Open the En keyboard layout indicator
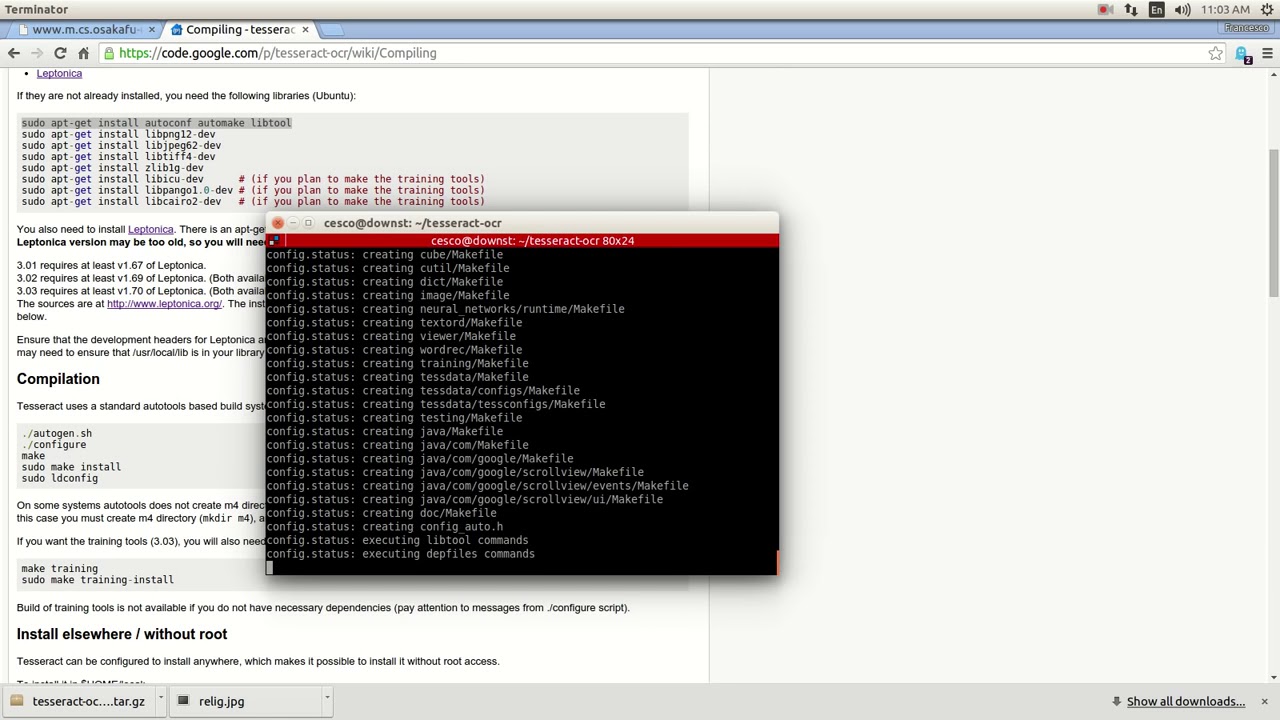This screenshot has height=720, width=1280. [1156, 9]
